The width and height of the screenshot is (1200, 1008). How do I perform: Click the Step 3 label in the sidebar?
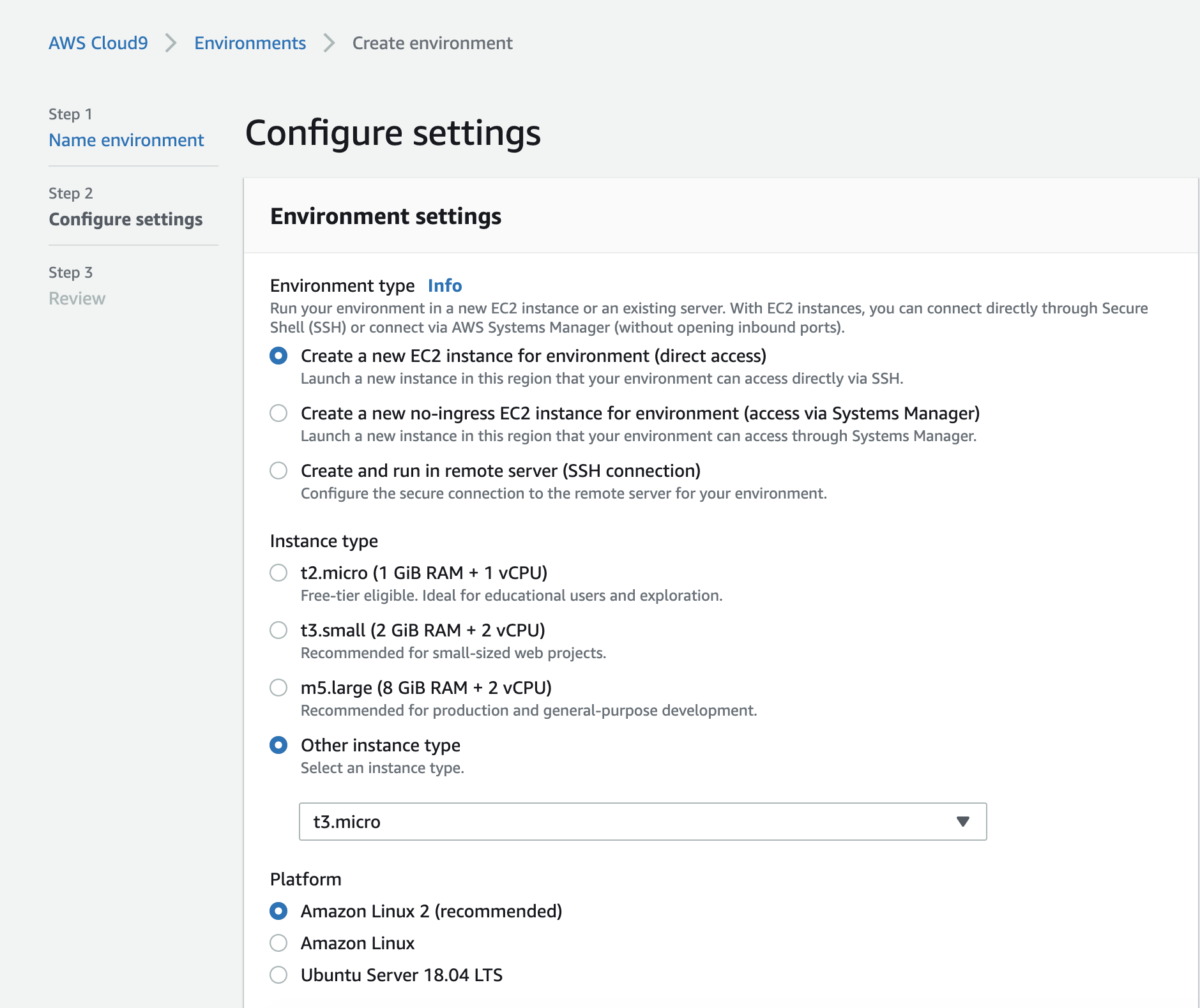tap(71, 273)
